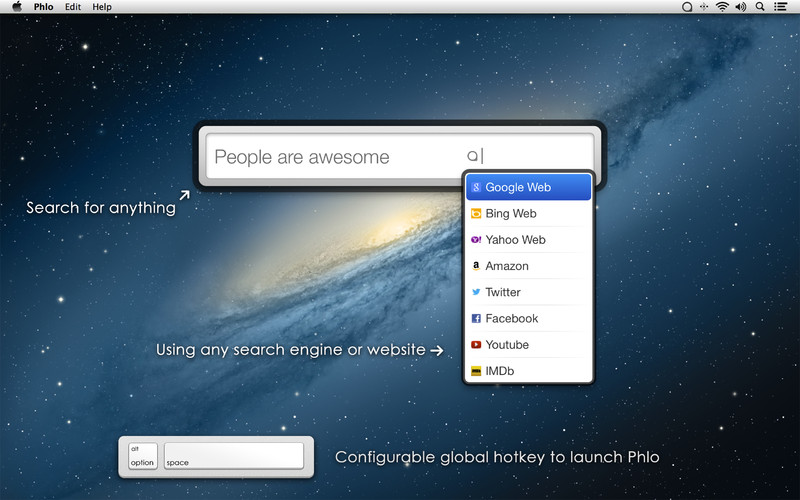Click the Twitter bird icon

(476, 292)
